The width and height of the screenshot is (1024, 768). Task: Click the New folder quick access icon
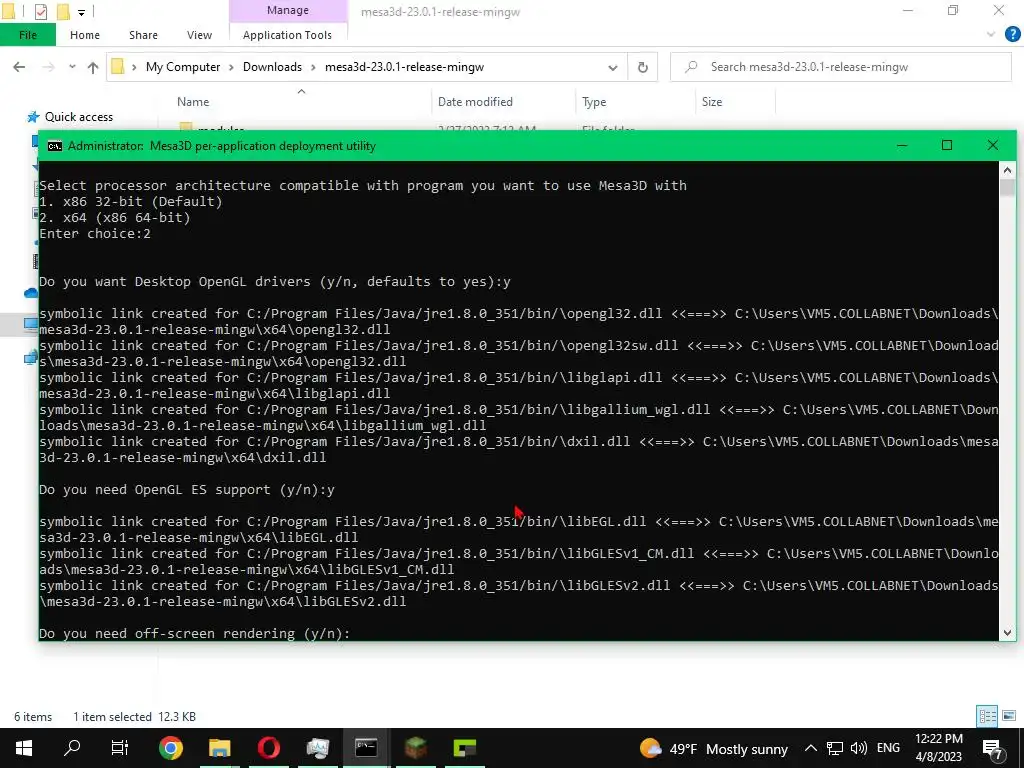pyautogui.click(x=63, y=11)
